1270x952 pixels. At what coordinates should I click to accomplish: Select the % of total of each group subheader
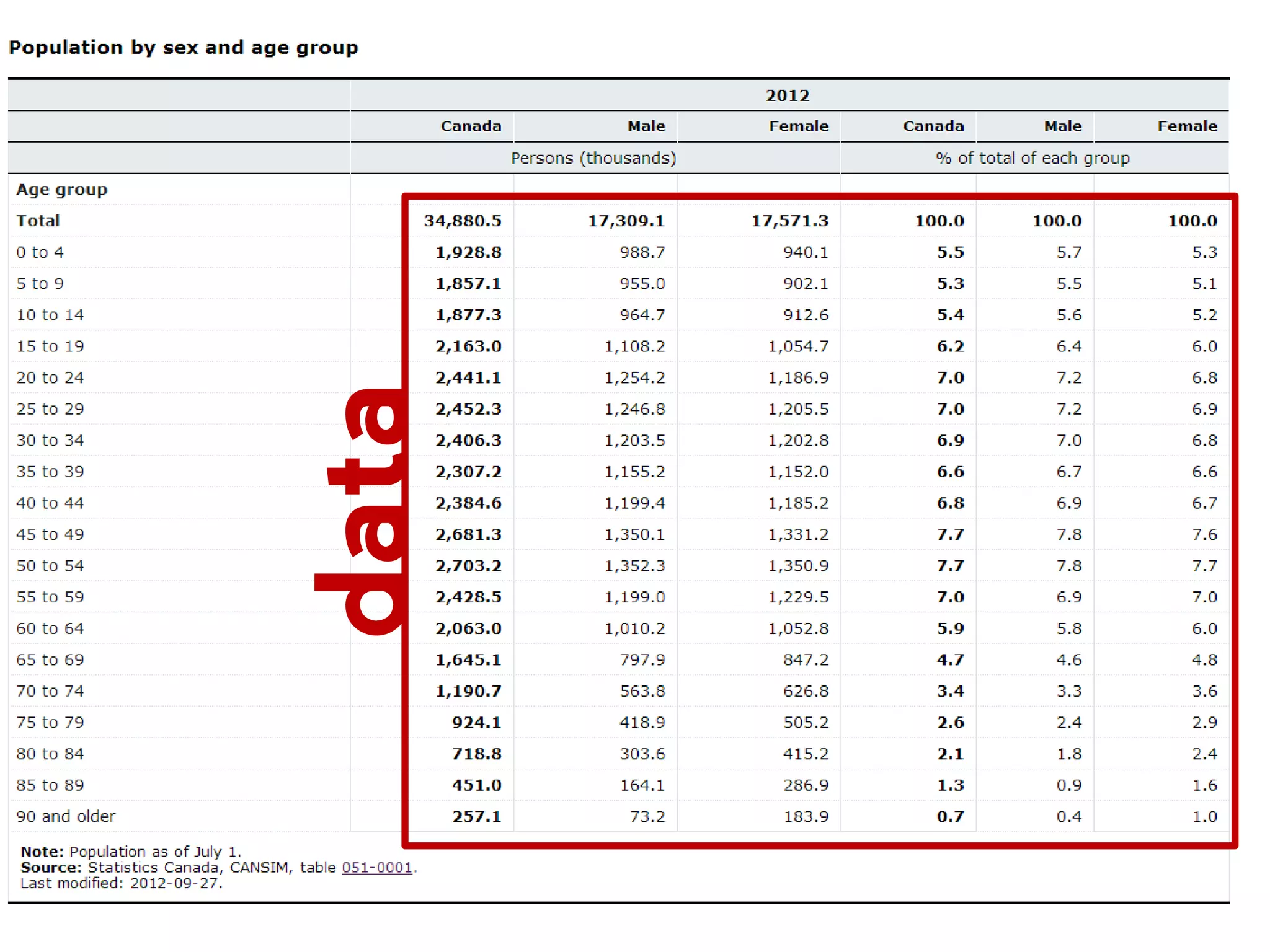1032,158
